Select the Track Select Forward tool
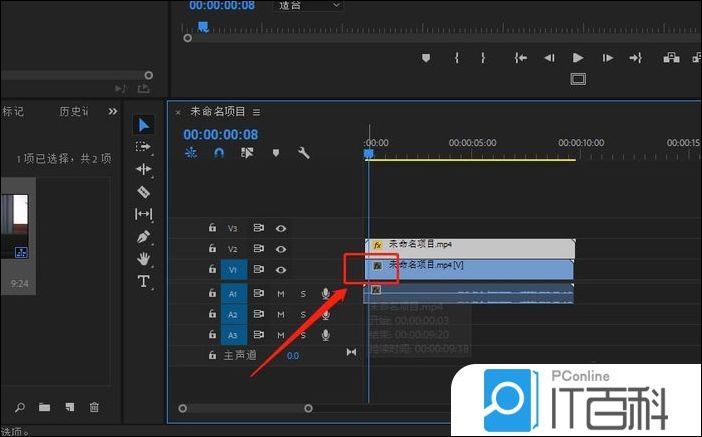The width and height of the screenshot is (702, 437). 144,147
